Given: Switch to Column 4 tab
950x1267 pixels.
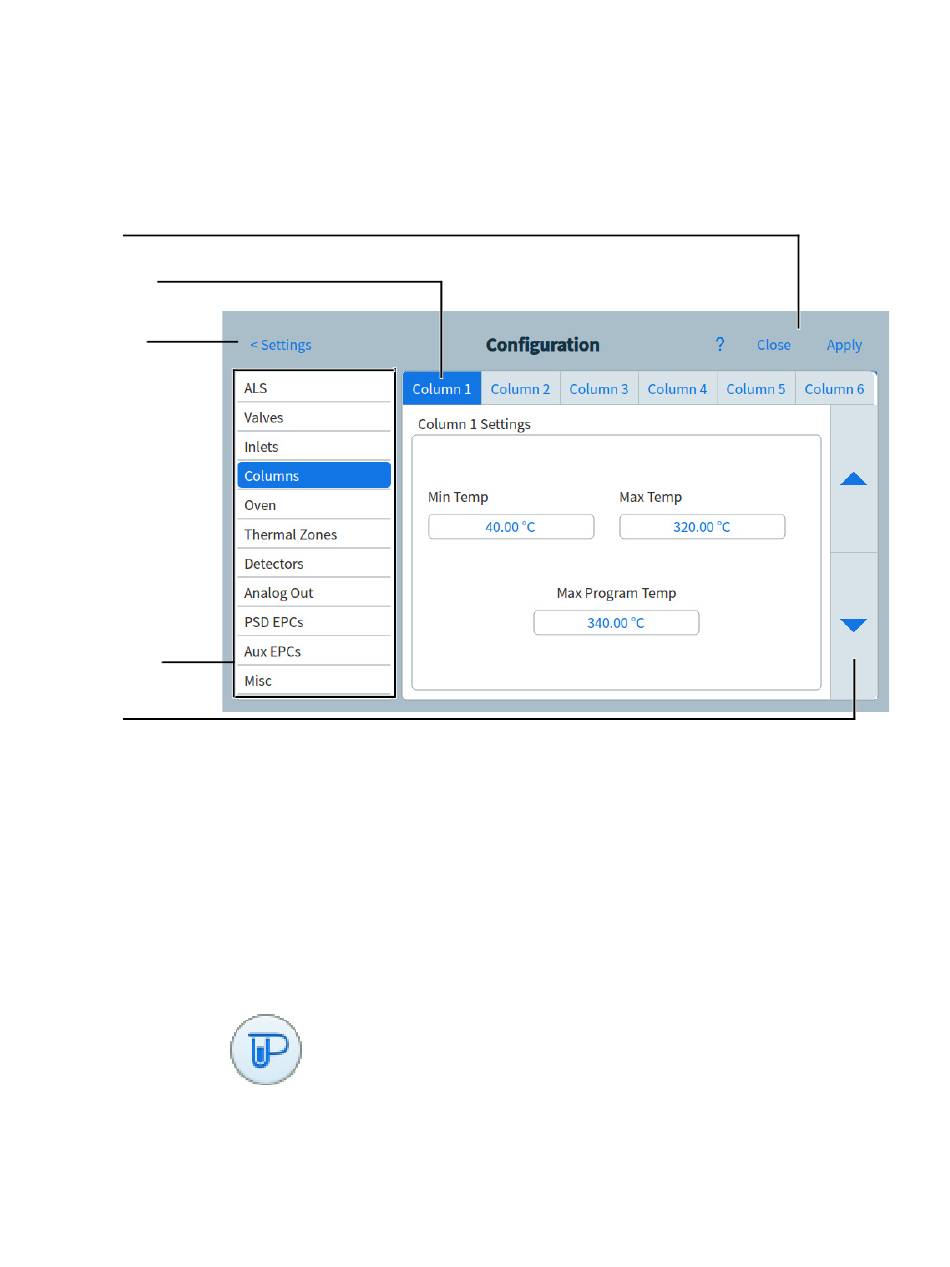Looking at the screenshot, I should pyautogui.click(x=677, y=389).
